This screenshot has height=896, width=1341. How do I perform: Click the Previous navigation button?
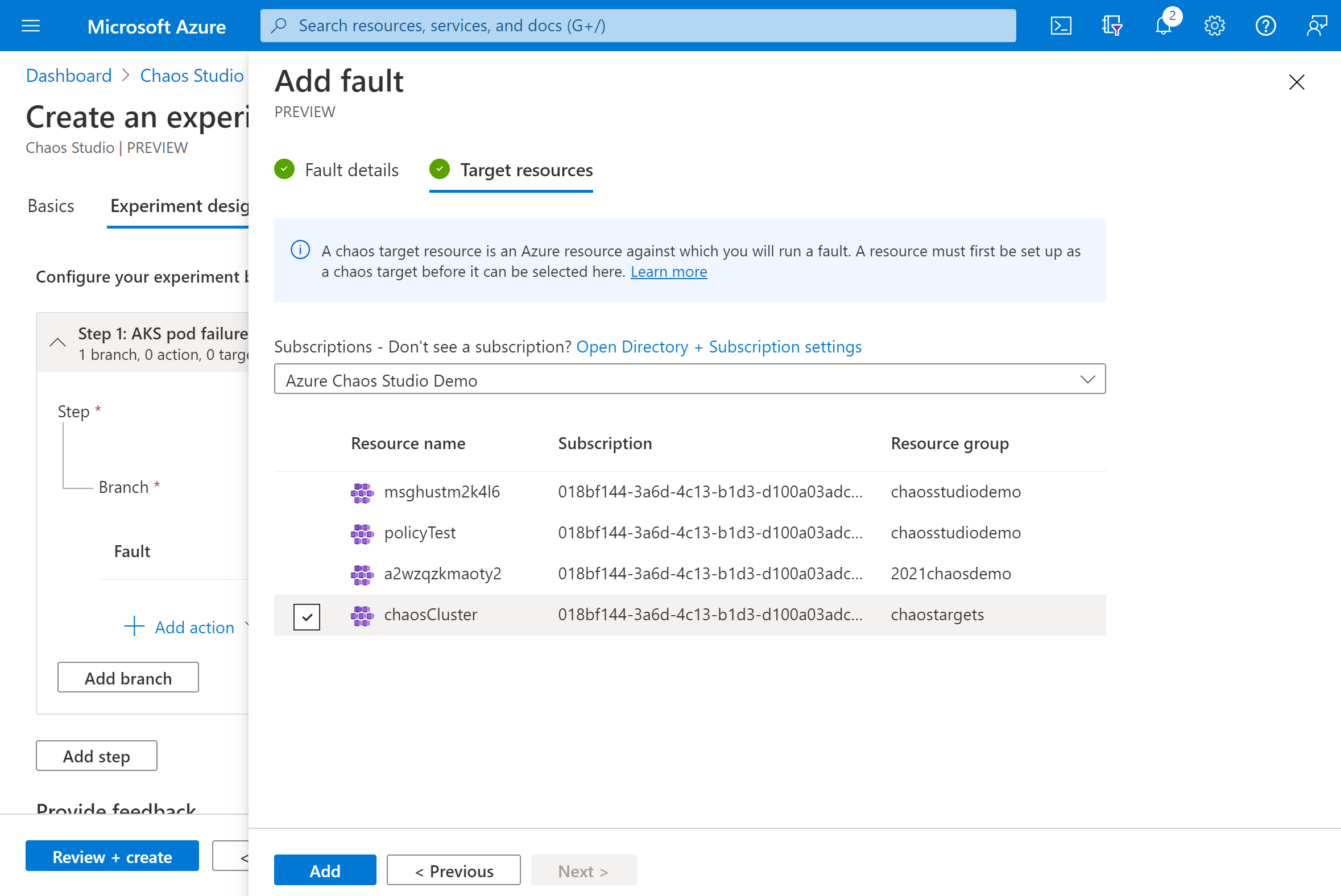(x=454, y=870)
